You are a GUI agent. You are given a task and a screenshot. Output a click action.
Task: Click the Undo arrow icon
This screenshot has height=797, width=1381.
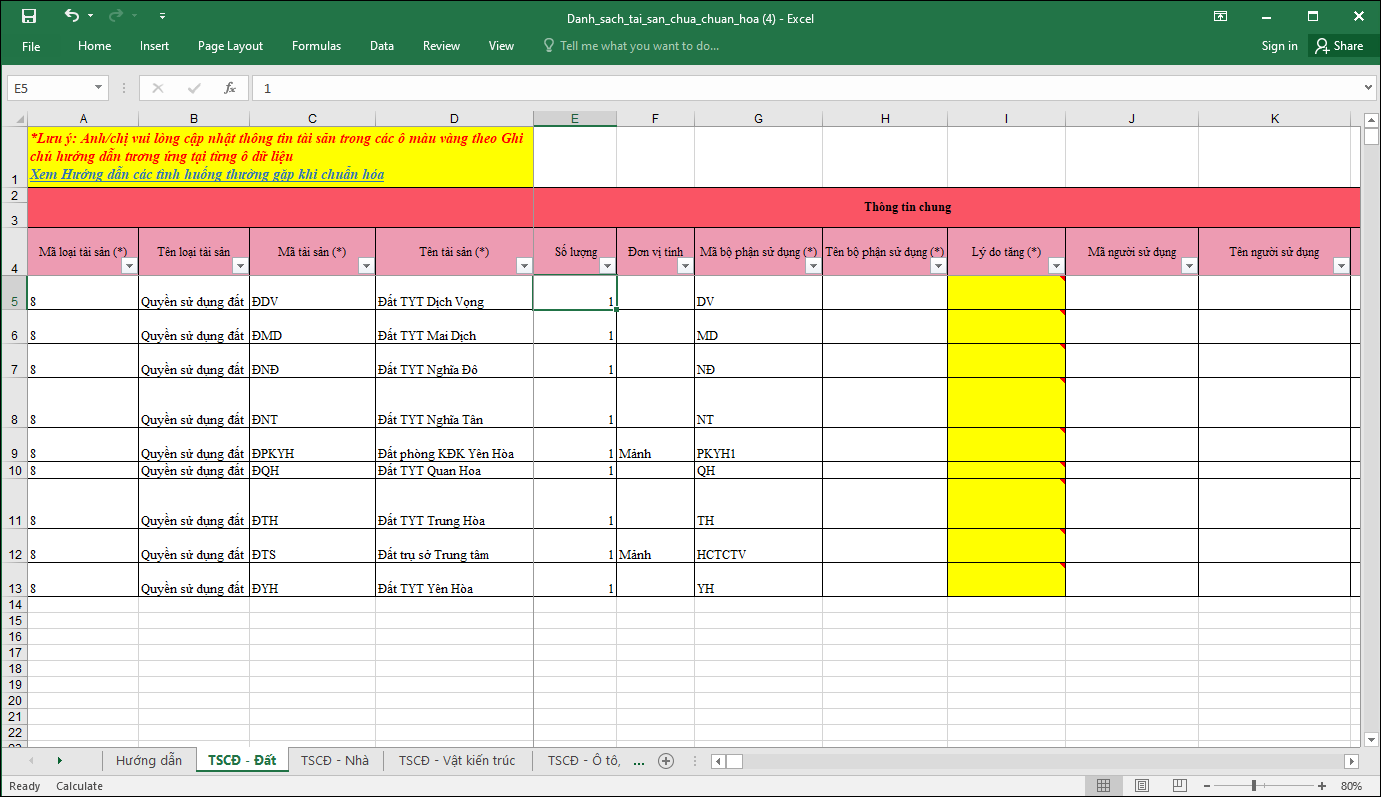(x=71, y=16)
